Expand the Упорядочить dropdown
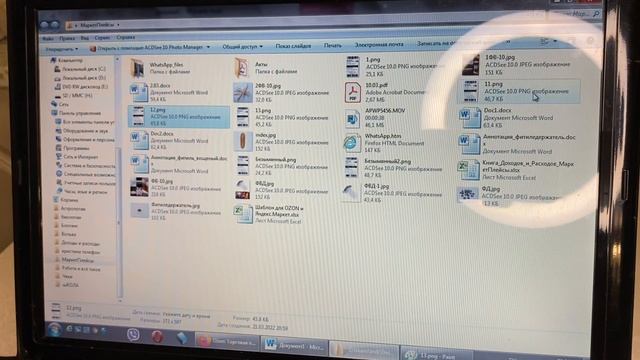640x360 pixels. [x=62, y=49]
